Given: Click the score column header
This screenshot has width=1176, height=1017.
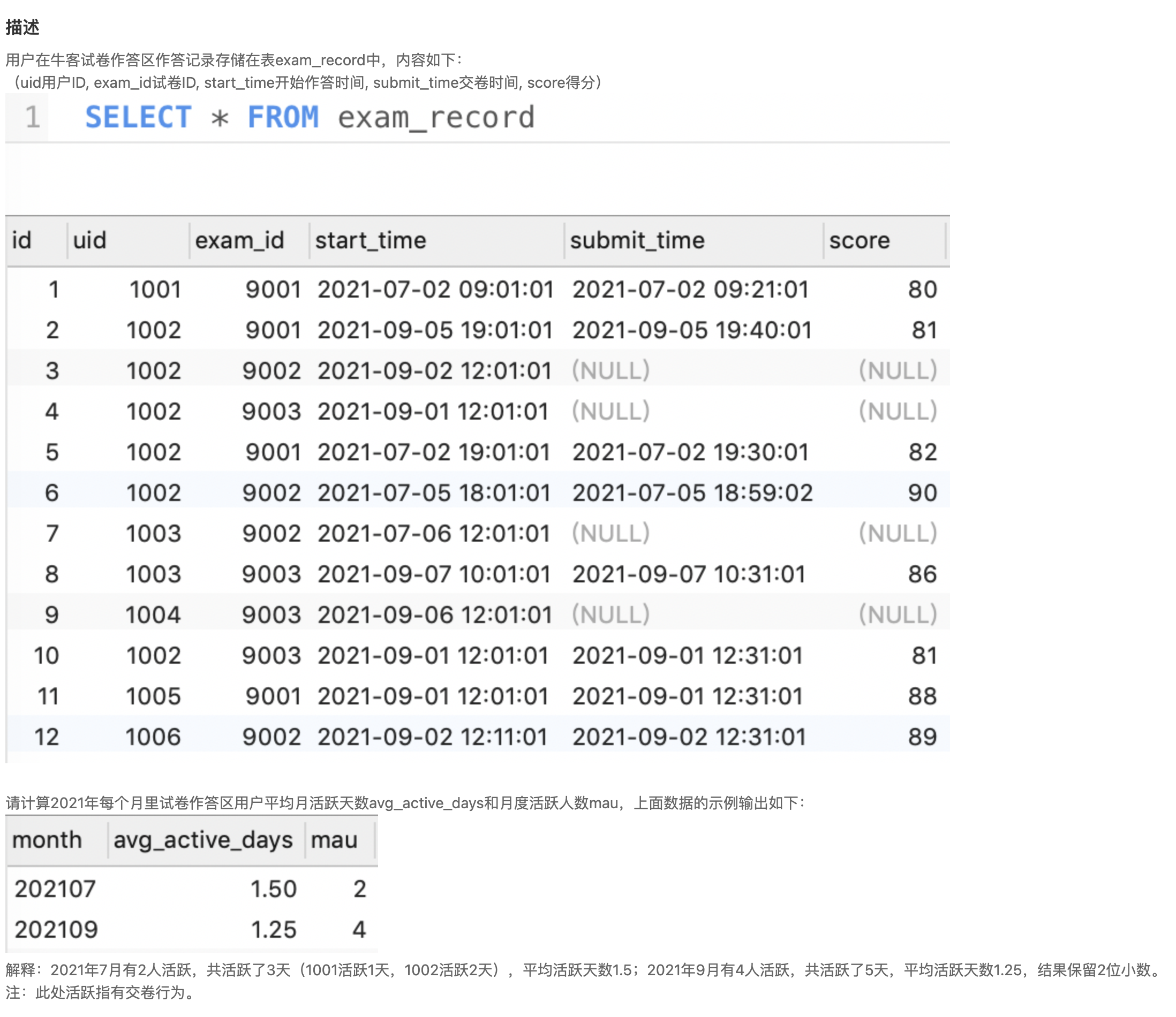Looking at the screenshot, I should (x=858, y=241).
